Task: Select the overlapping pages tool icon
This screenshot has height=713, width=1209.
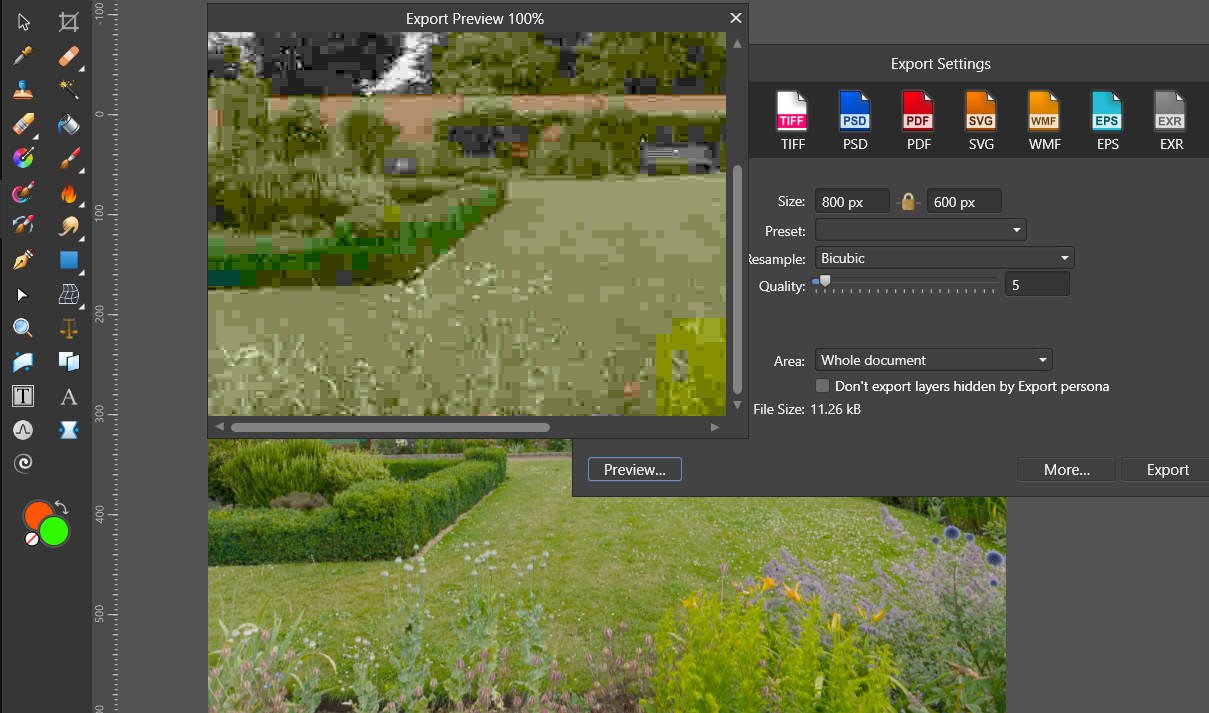Action: (69, 362)
